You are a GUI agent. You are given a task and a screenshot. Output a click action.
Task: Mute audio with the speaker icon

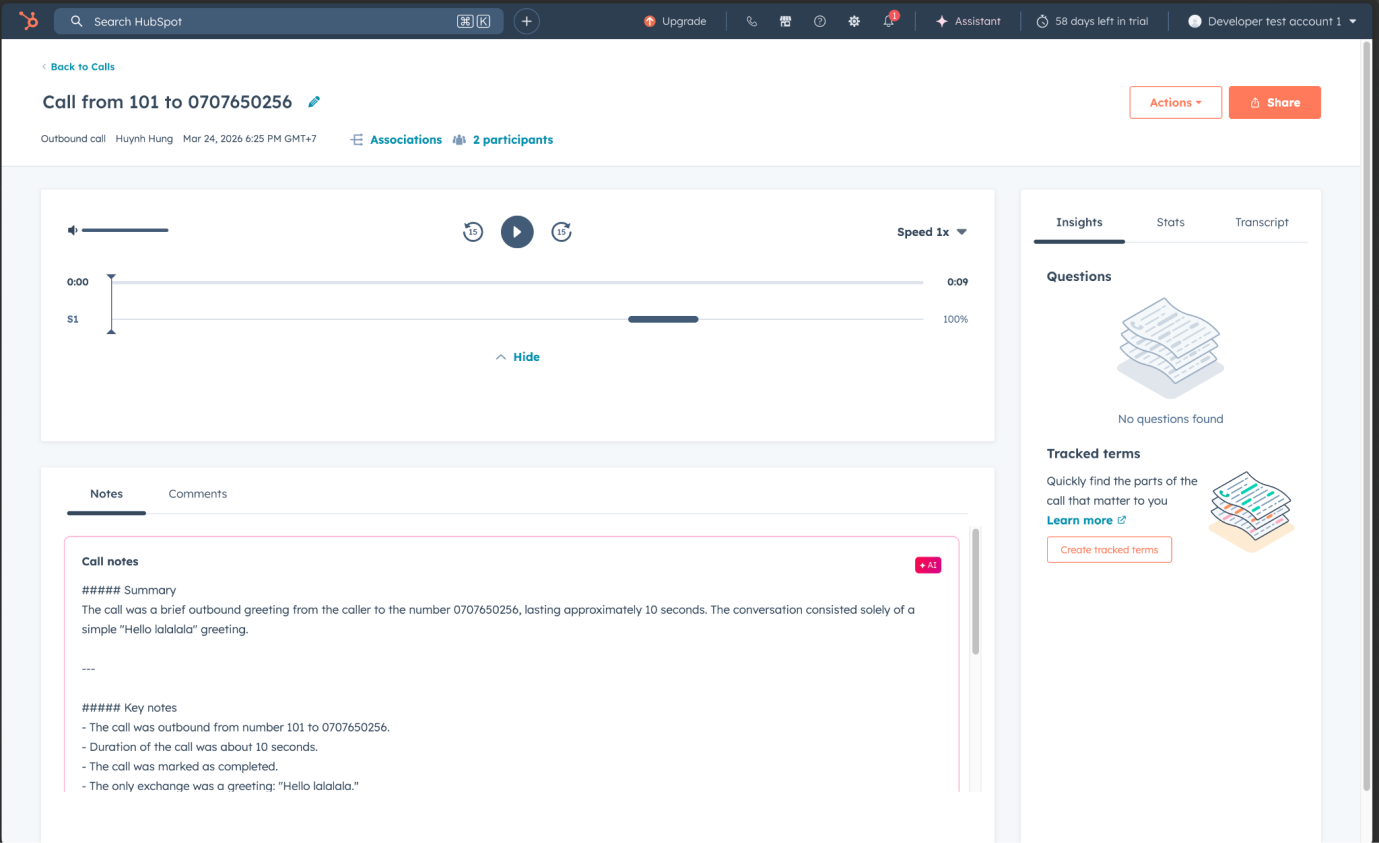click(x=72, y=230)
